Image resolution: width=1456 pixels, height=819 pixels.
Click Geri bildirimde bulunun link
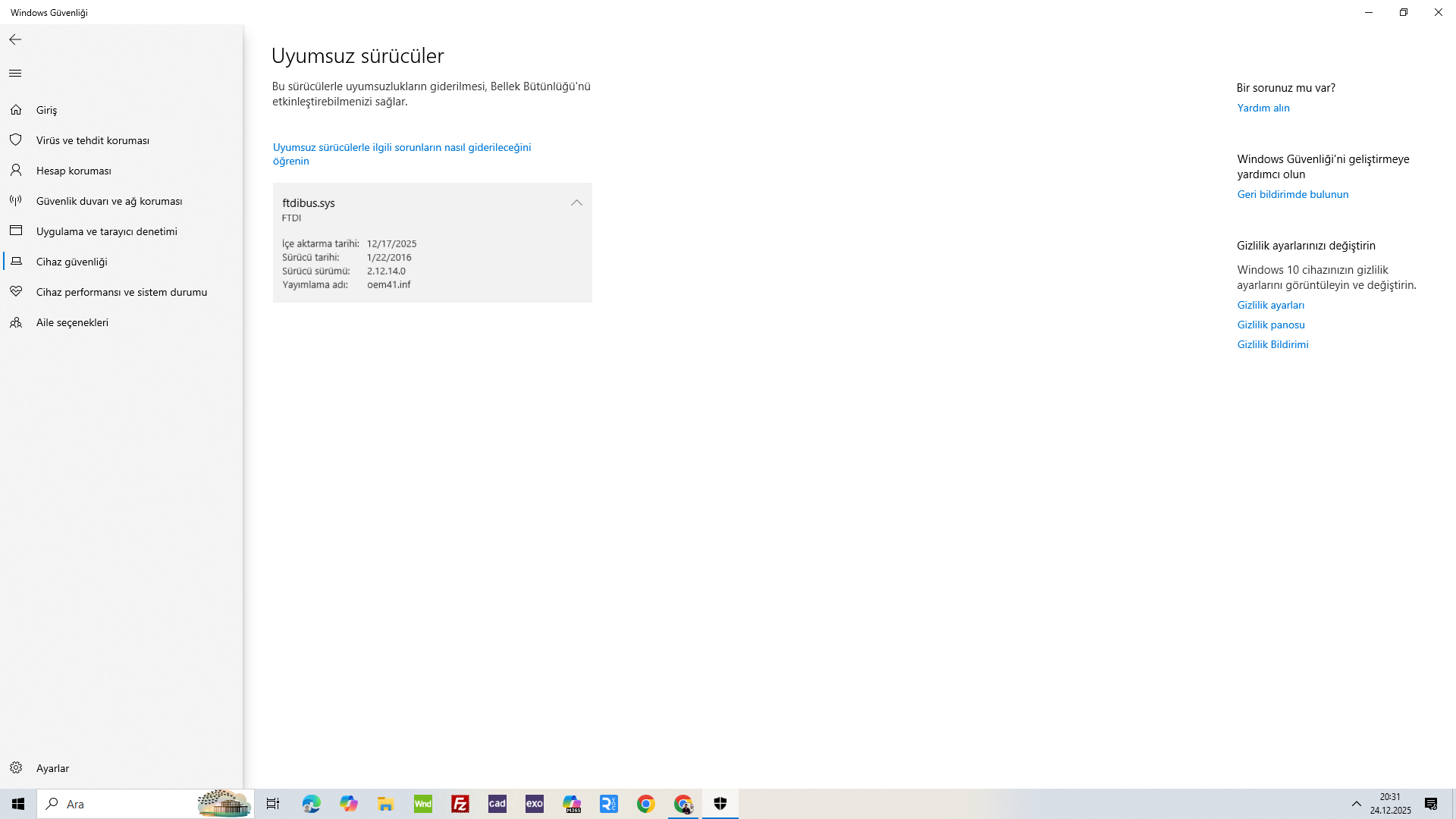pyautogui.click(x=1292, y=194)
